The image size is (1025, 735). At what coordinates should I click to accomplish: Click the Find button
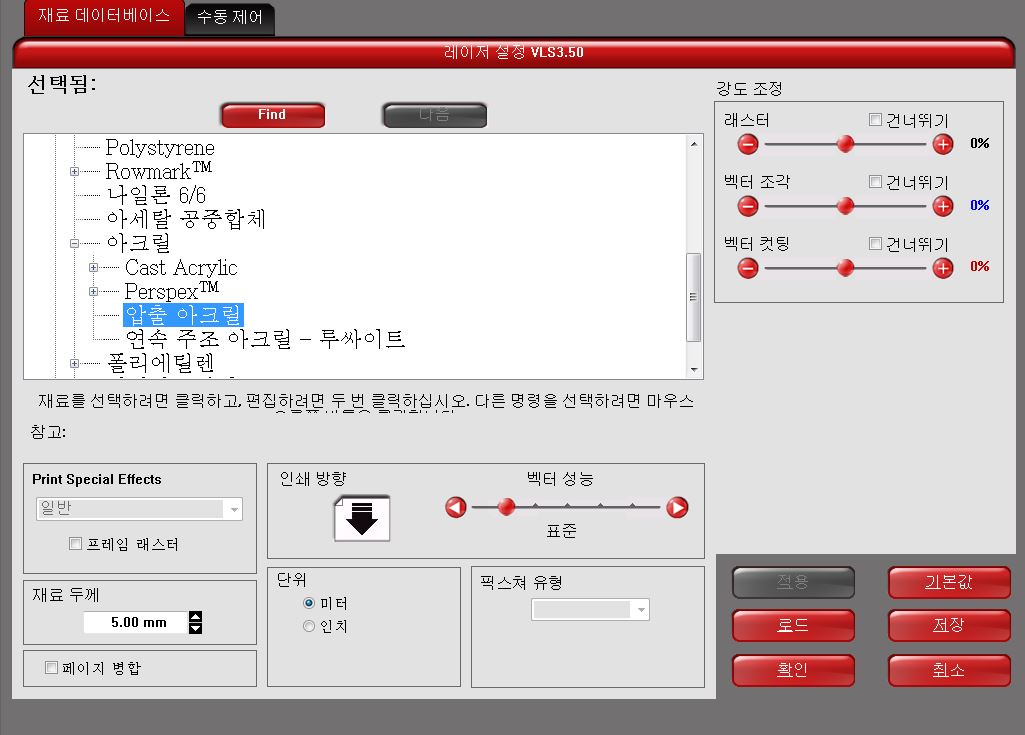click(x=273, y=115)
